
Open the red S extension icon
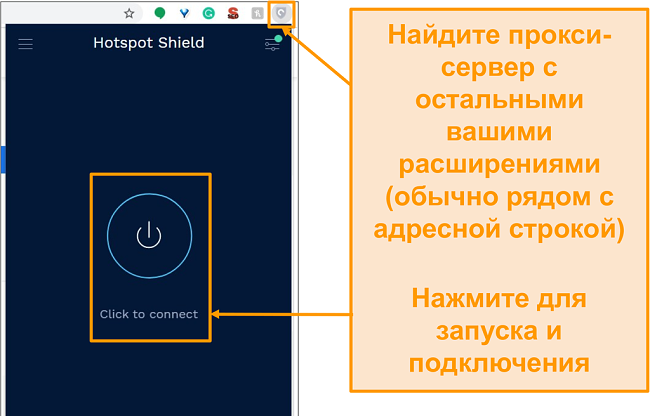click(x=233, y=14)
